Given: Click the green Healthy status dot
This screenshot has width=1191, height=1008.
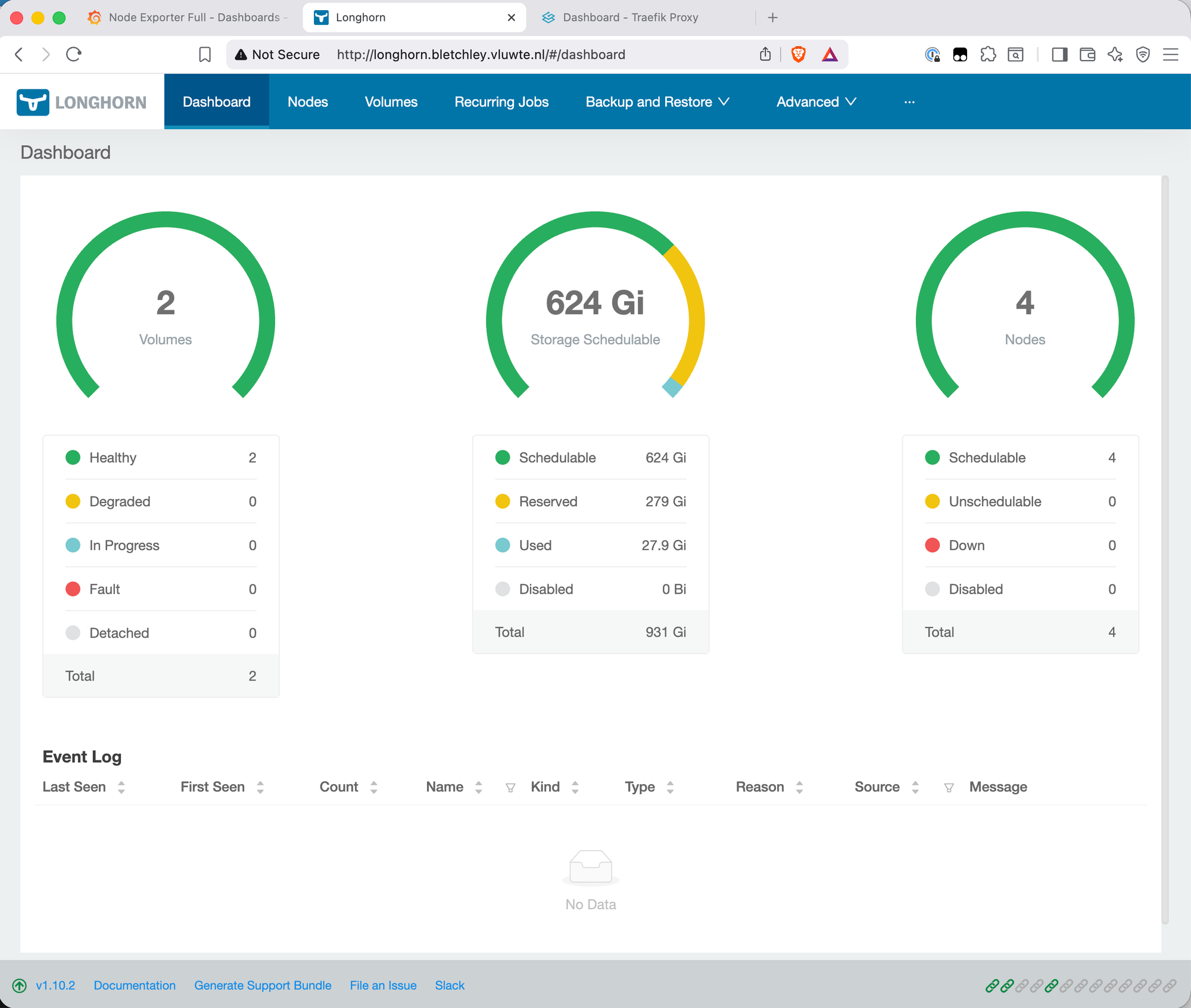Looking at the screenshot, I should tap(73, 457).
